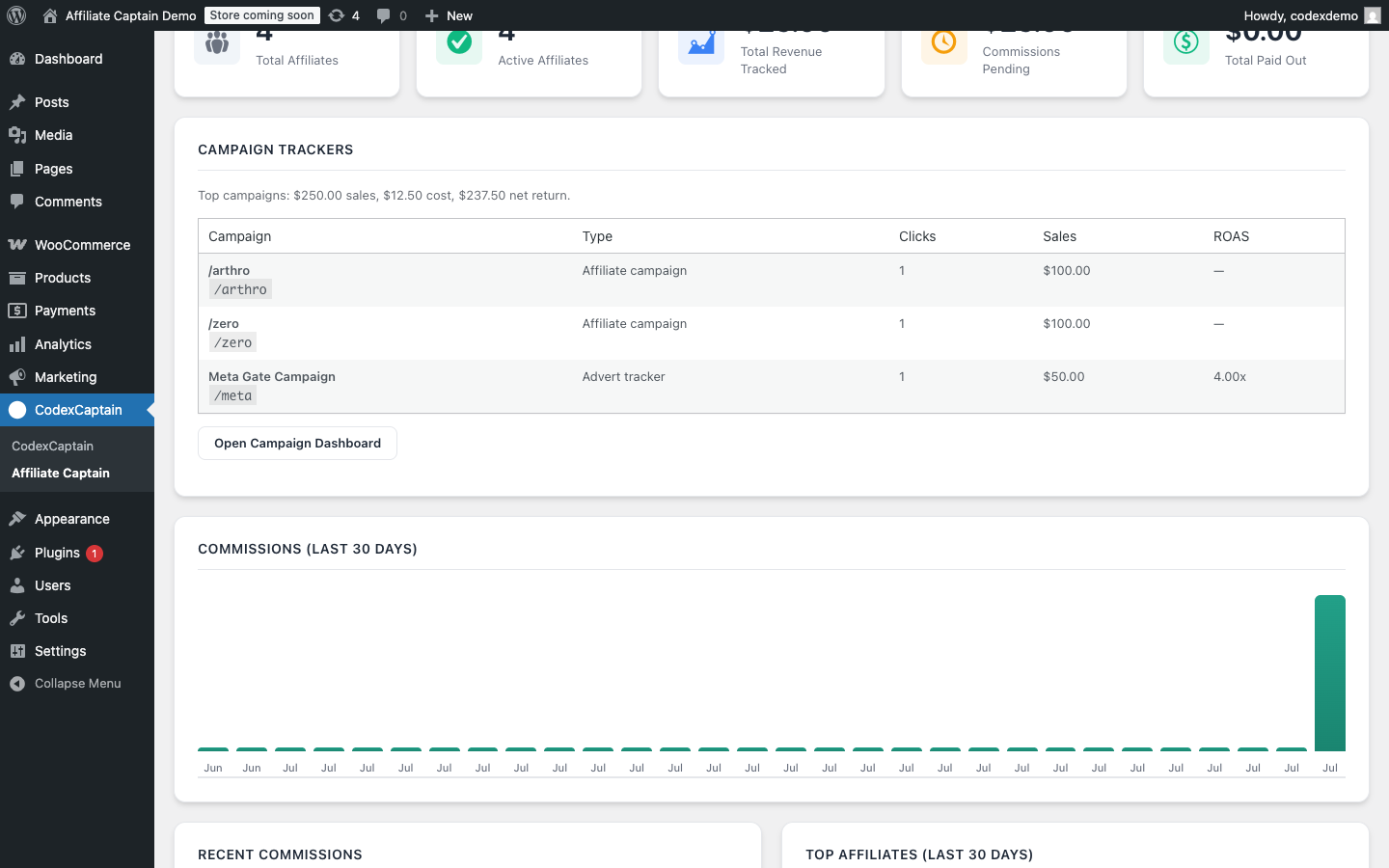The width and height of the screenshot is (1389, 868).
Task: Click the WooCommerce logo icon
Action: (17, 245)
